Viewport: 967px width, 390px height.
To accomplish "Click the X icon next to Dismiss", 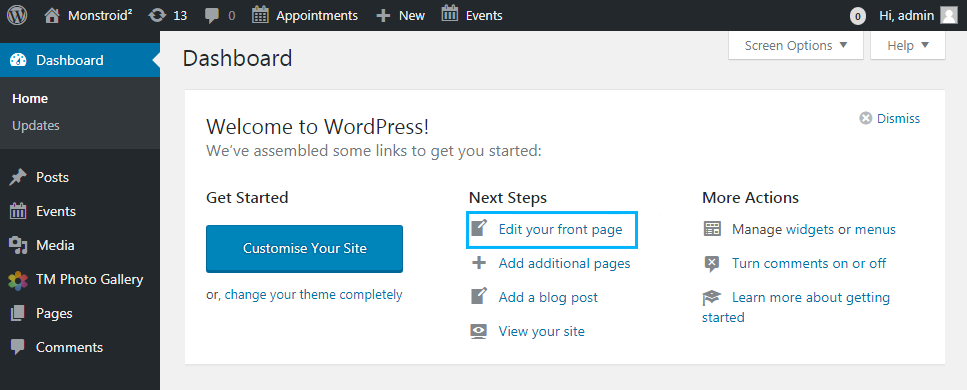I will tap(866, 118).
